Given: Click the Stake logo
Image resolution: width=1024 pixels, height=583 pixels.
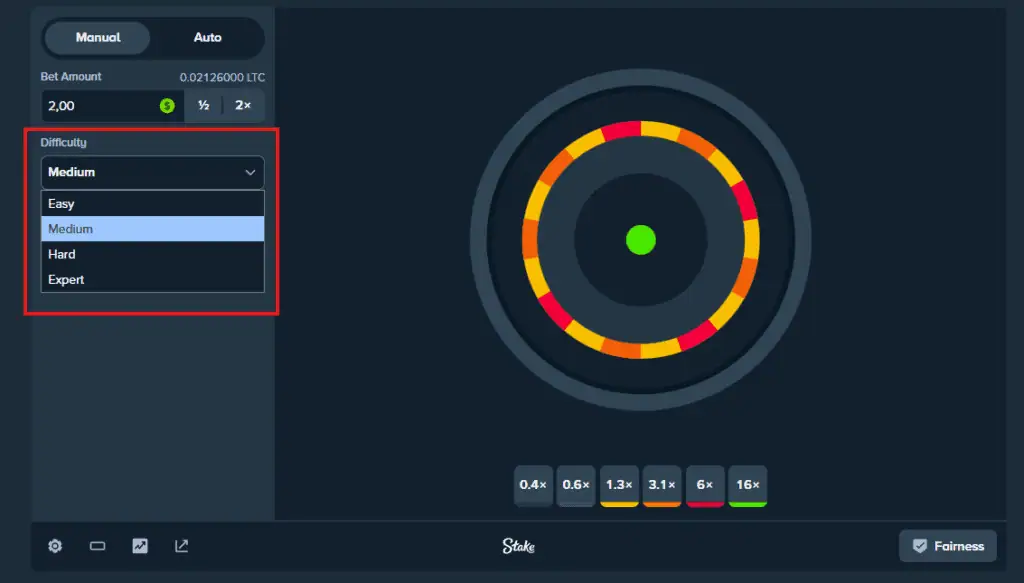Looking at the screenshot, I should 521,546.
